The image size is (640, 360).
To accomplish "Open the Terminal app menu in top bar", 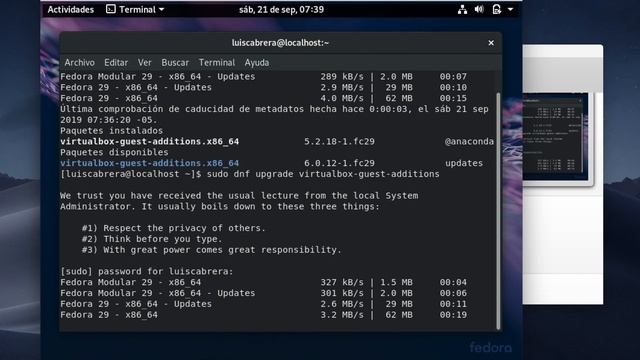I will pyautogui.click(x=135, y=9).
